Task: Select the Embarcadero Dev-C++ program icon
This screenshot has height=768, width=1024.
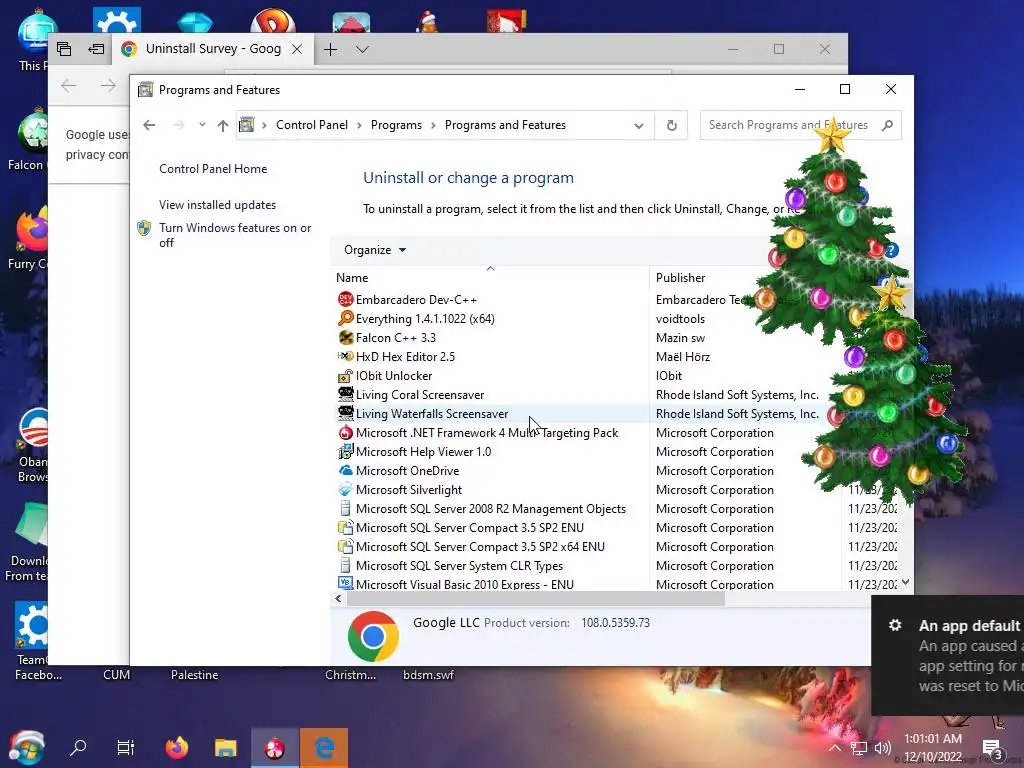Action: pos(345,300)
